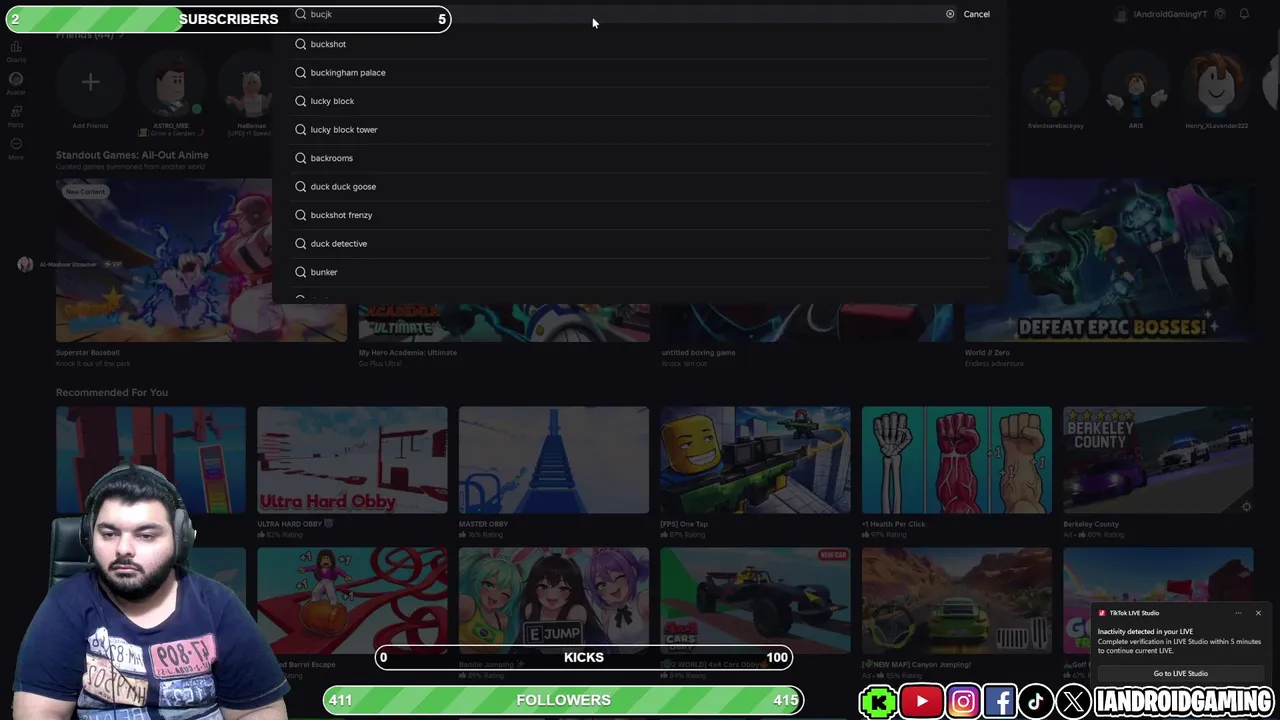Image resolution: width=1280 pixels, height=720 pixels.
Task: Click the search icon beside buckshot
Action: coord(300,44)
